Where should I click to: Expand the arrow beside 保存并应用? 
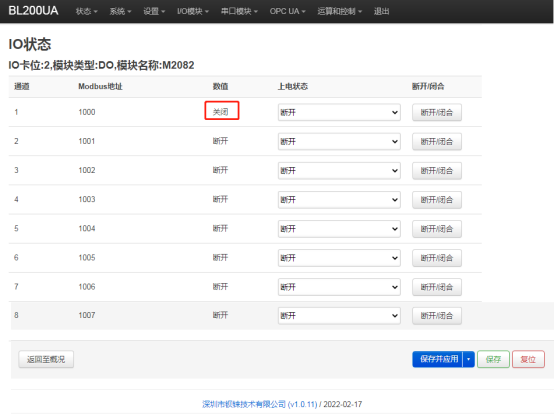[x=468, y=359]
